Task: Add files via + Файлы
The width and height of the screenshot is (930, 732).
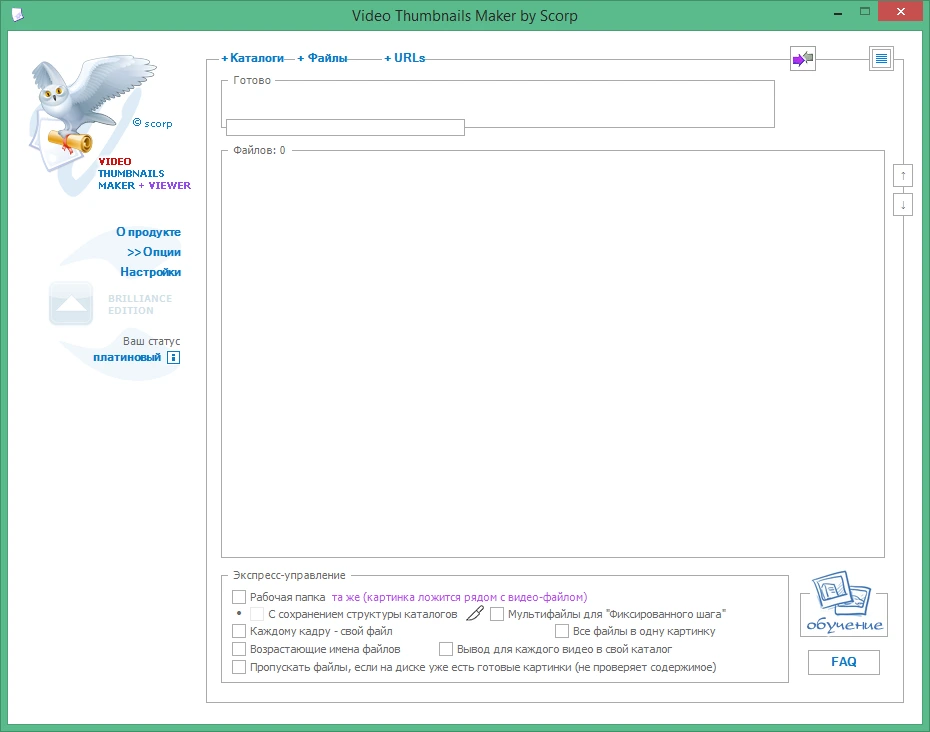Action: click(322, 58)
